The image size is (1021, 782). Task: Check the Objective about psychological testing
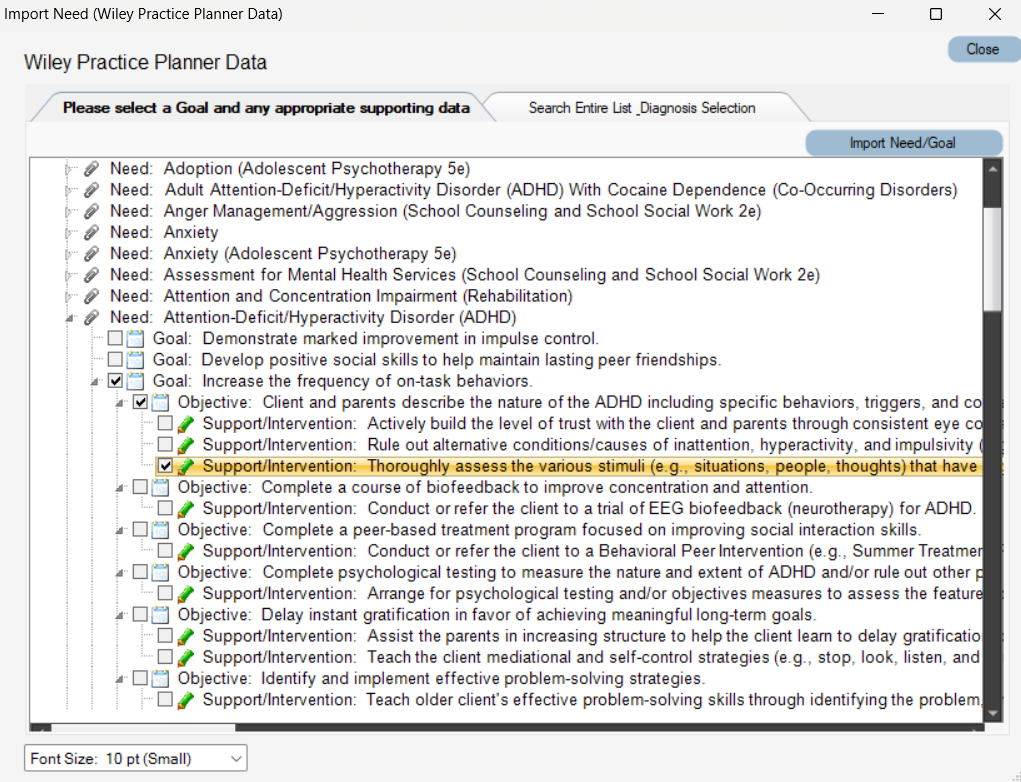click(139, 571)
